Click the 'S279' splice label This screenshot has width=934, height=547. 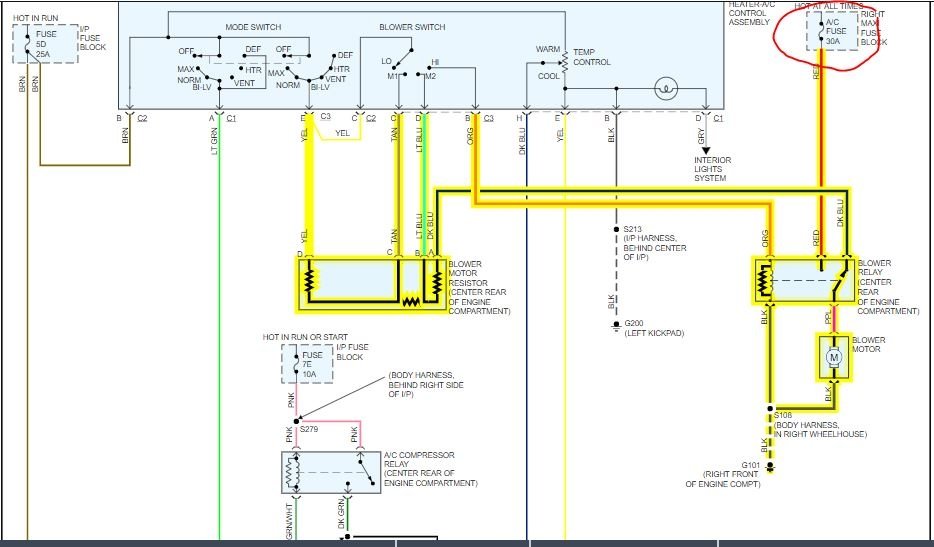pyautogui.click(x=309, y=429)
